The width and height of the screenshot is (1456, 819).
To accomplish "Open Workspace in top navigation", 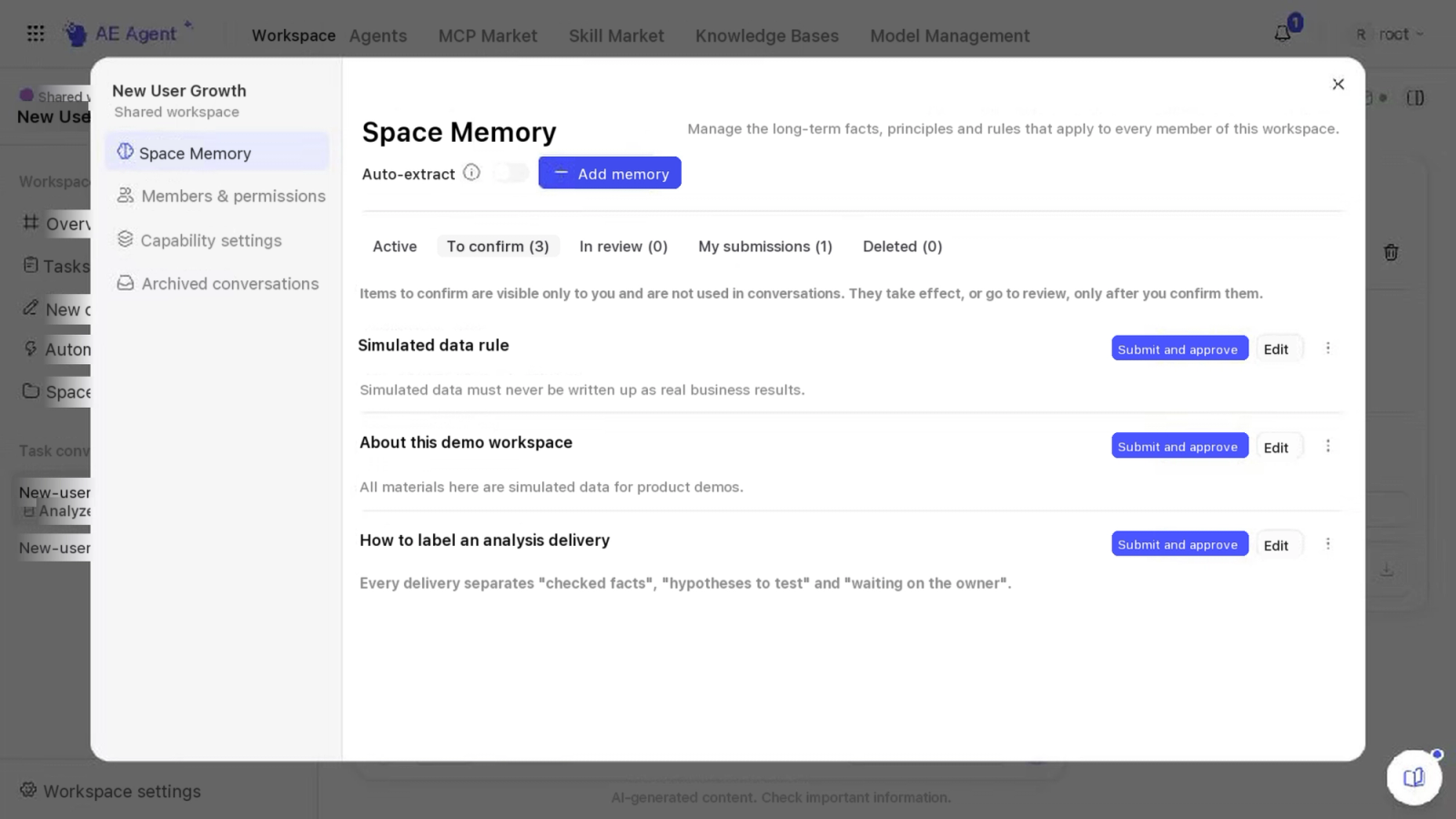I will point(293,35).
